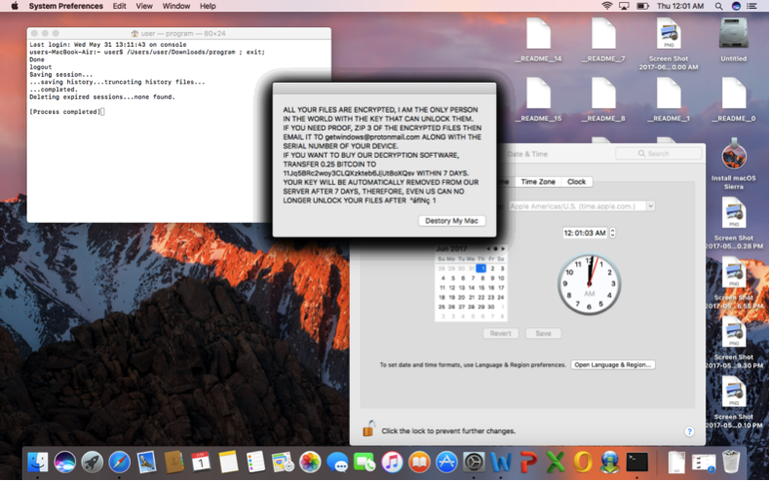
Task: Switch to the Clock tab
Action: click(577, 182)
